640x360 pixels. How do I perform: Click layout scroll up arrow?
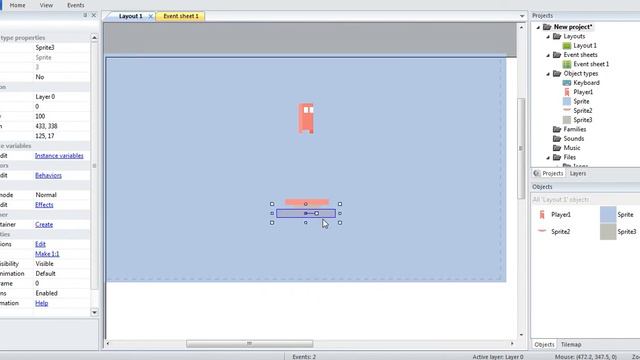[x=521, y=27]
